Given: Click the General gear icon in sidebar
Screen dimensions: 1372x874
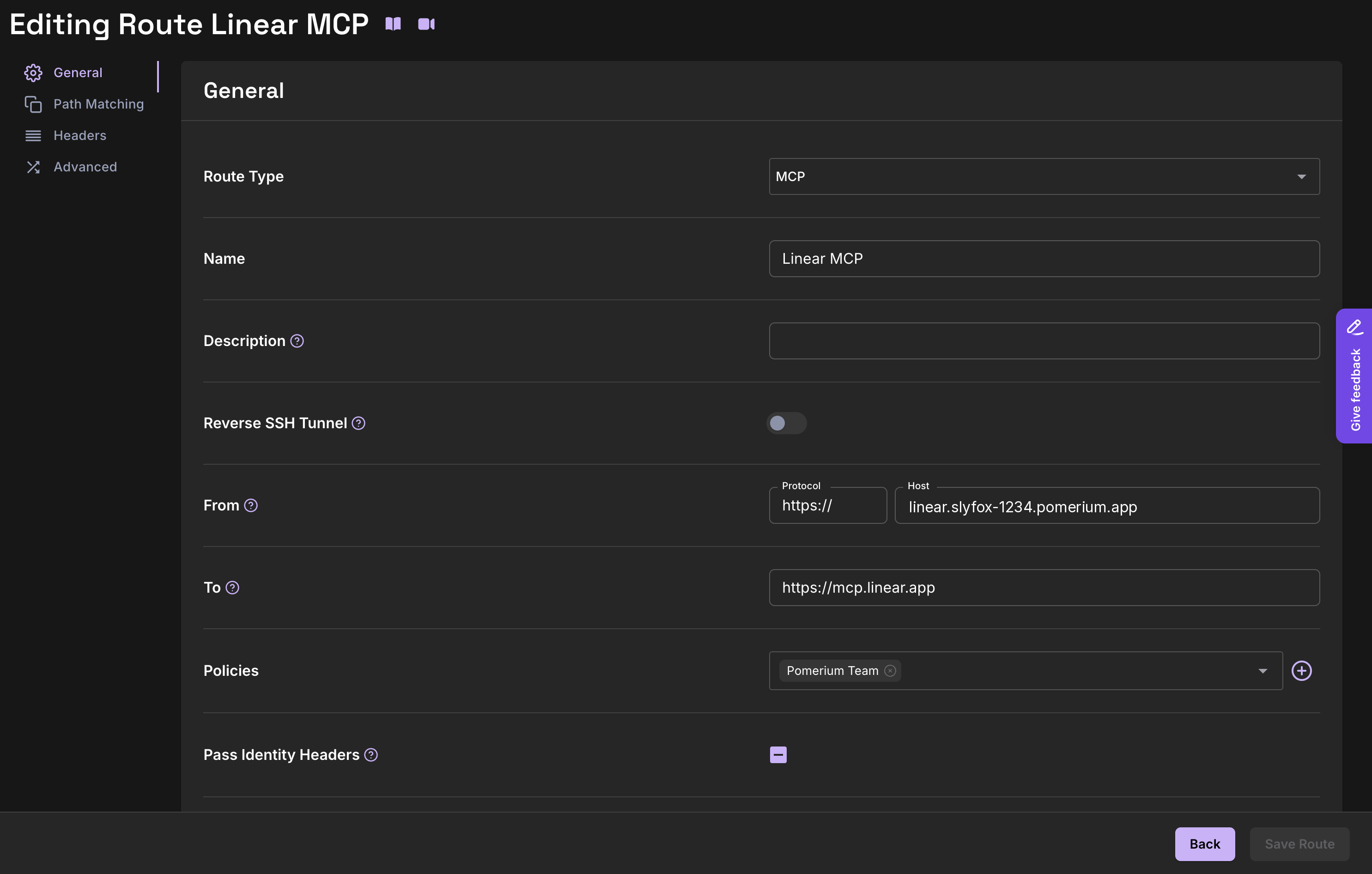Looking at the screenshot, I should coord(33,73).
